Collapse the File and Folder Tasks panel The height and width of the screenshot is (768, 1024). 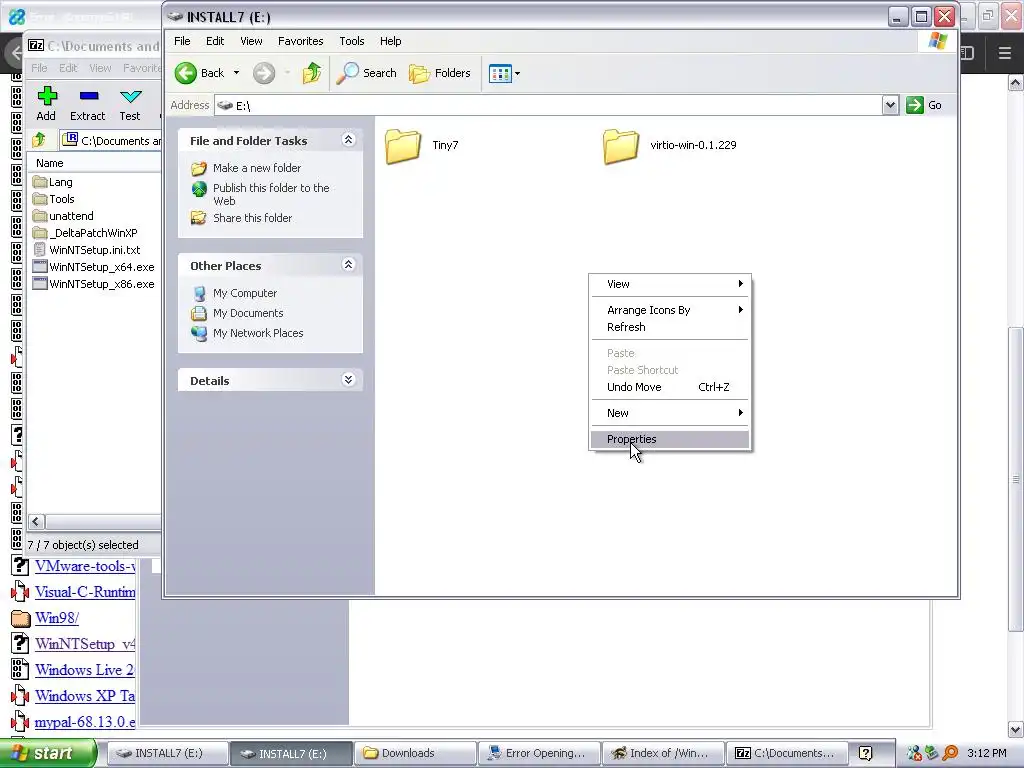point(348,140)
